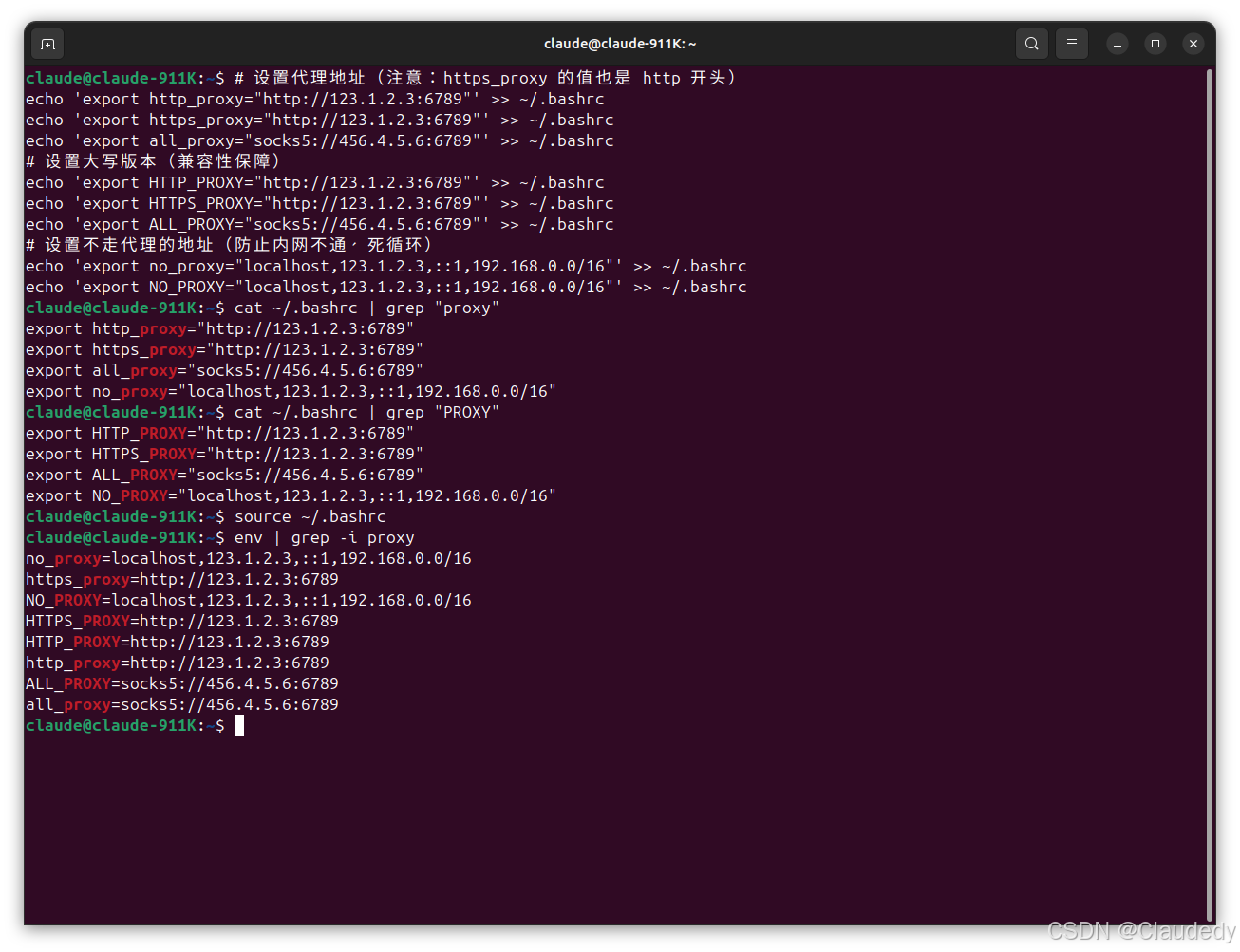Click grep output export HTTP_PROXY line
The height and width of the screenshot is (952, 1240).
click(220, 433)
